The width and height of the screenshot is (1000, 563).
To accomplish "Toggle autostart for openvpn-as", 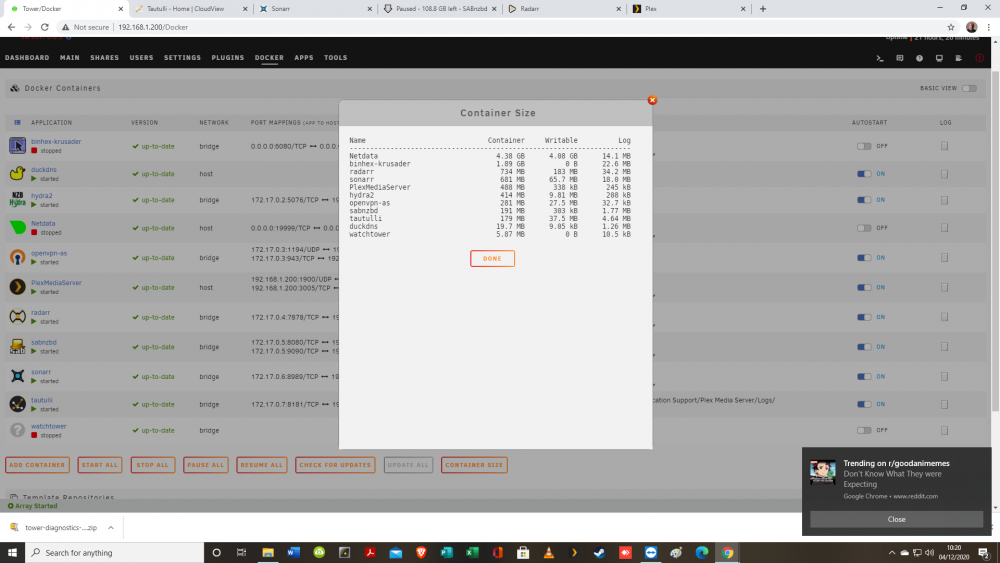I will click(864, 258).
